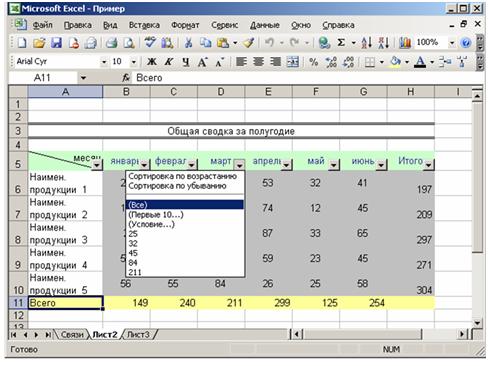Copy selection with the copy icon

[205, 43]
